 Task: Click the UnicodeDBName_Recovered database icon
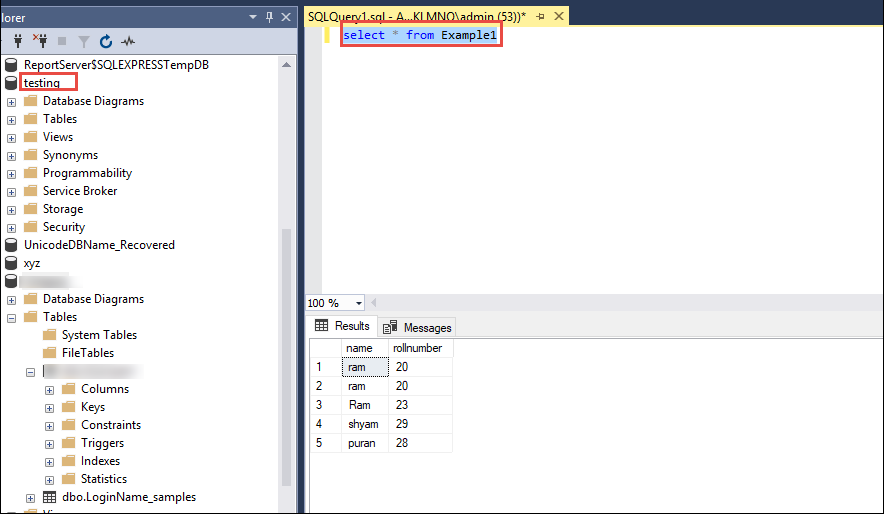pos(11,245)
